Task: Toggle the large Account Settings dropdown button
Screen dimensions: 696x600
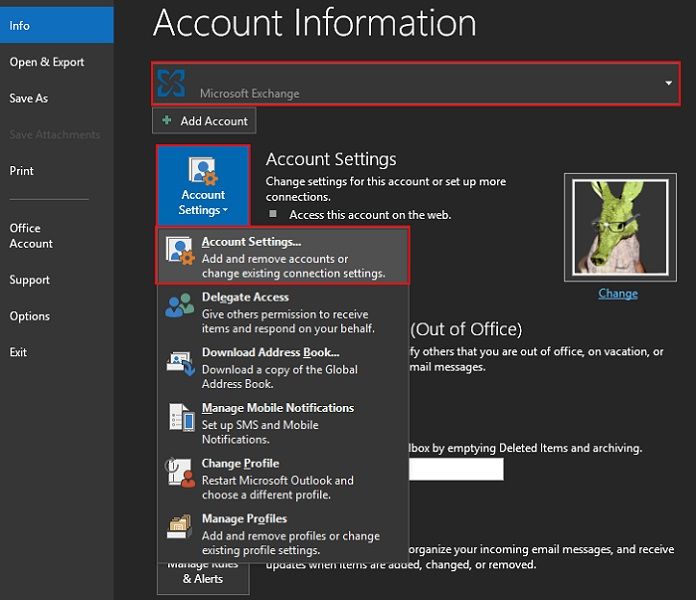Action: [x=203, y=185]
